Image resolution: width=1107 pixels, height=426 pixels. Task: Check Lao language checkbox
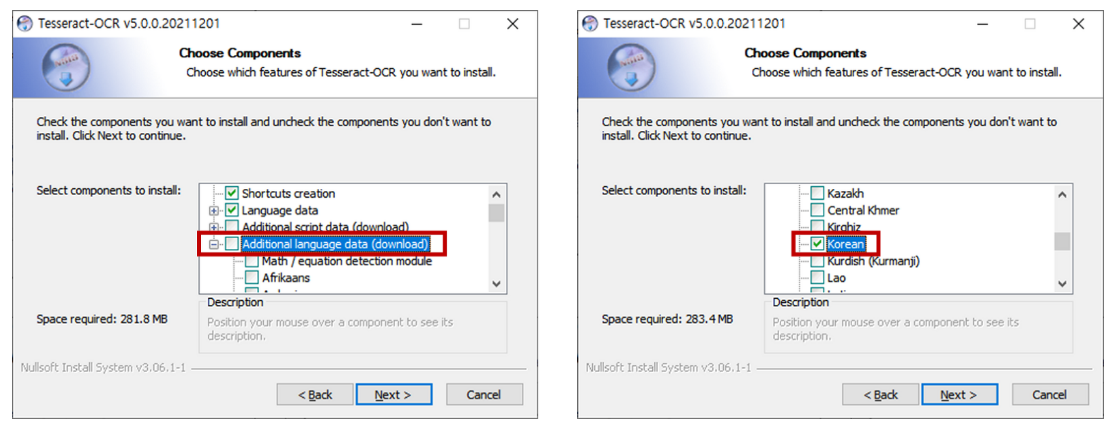pos(817,278)
